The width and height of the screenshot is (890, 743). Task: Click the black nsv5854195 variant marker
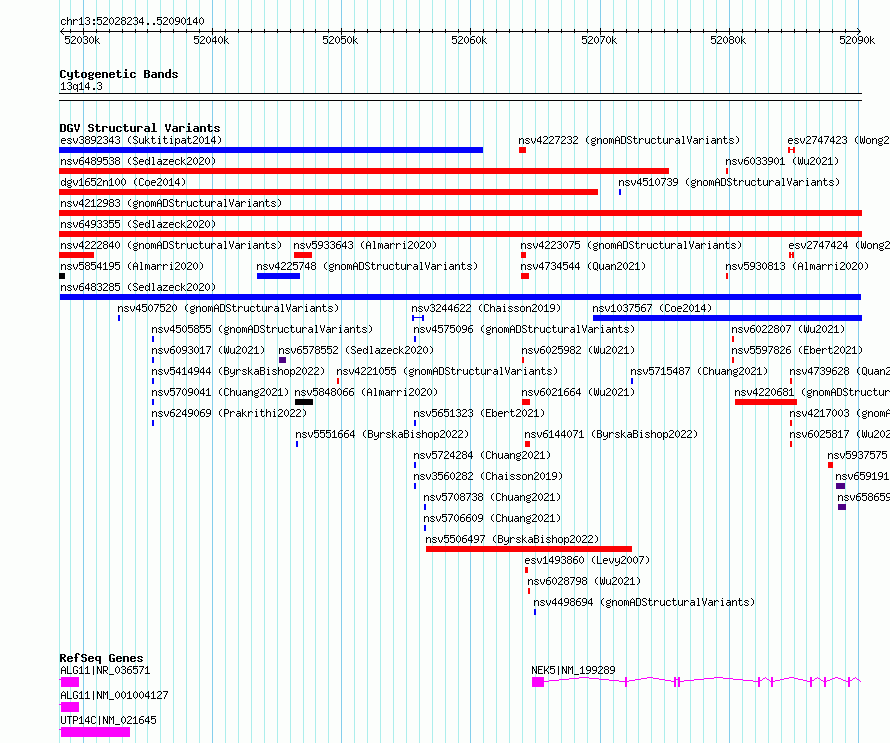[62, 276]
